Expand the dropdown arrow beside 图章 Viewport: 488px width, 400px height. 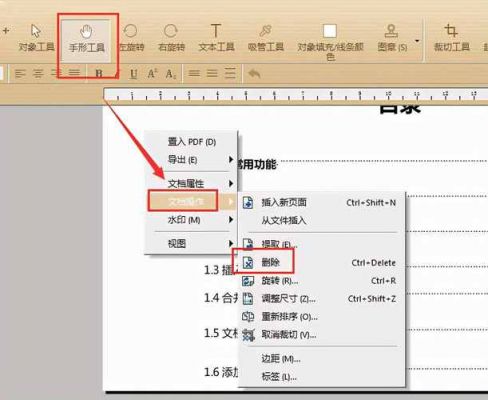[x=417, y=41]
